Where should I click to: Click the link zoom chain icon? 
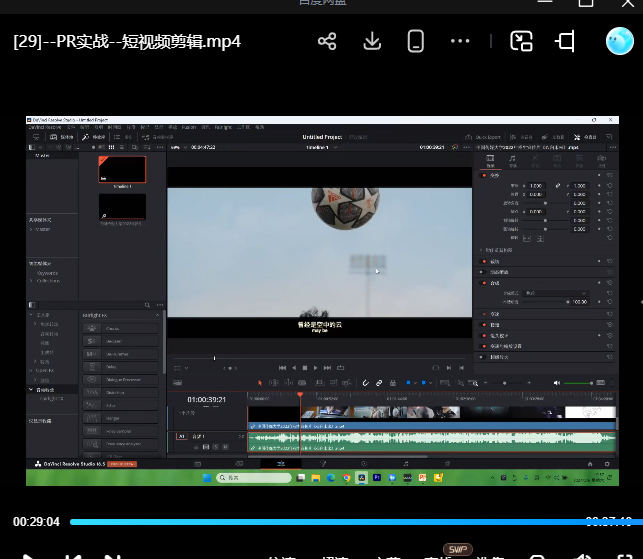558,186
